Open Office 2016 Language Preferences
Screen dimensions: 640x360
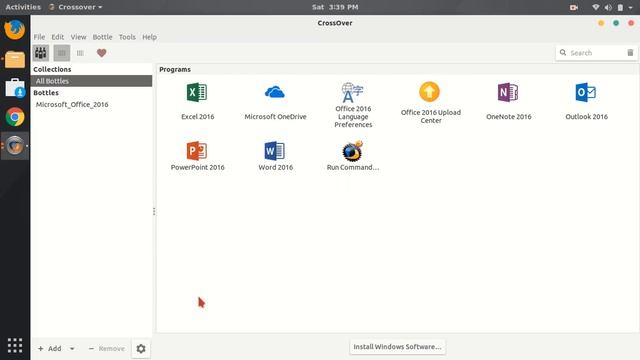coord(353,93)
